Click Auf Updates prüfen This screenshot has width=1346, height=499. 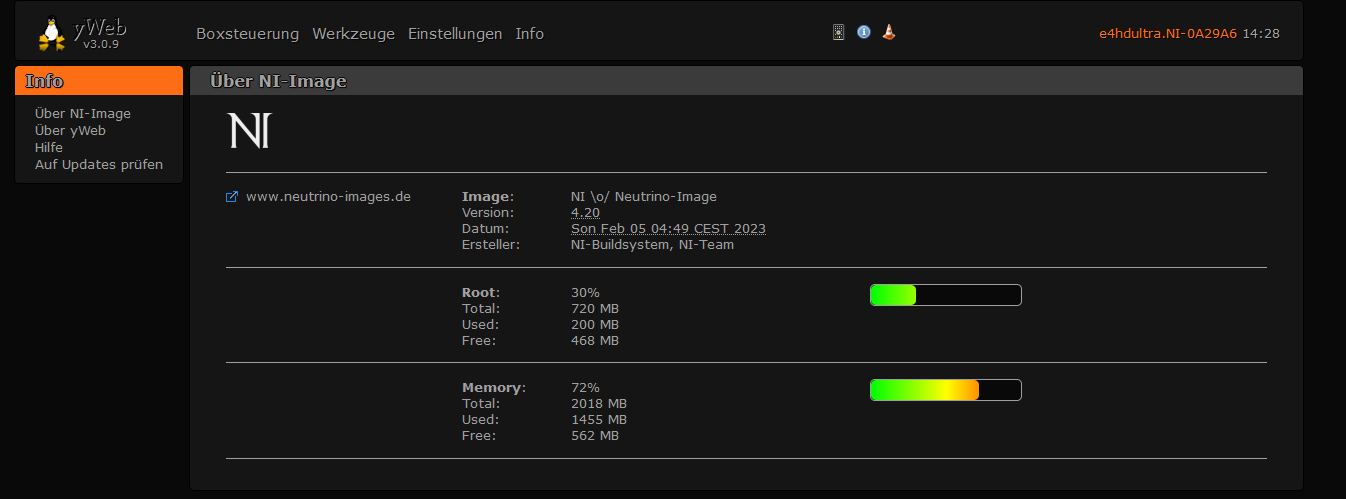(x=99, y=165)
